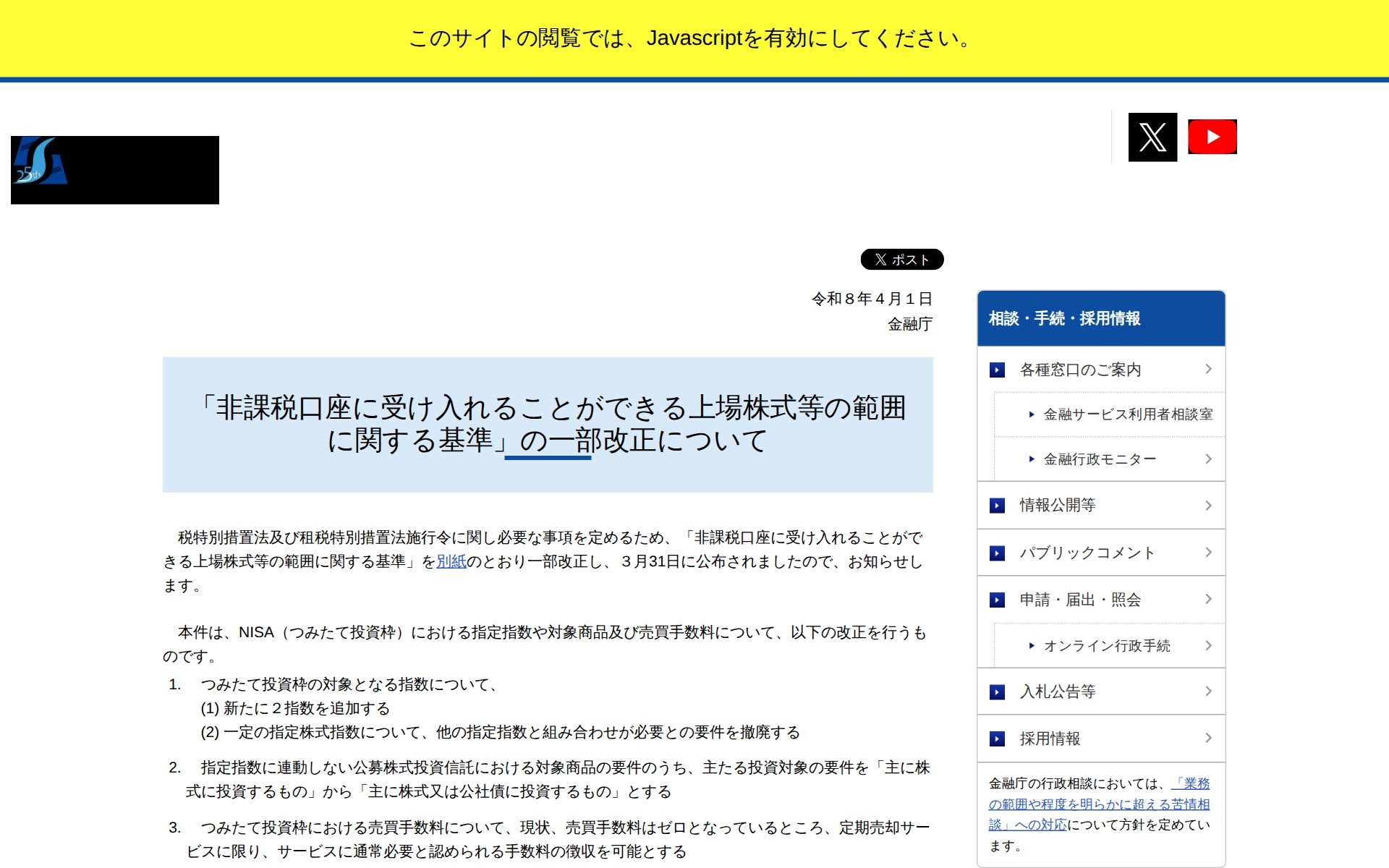Select the 採用情報 sidebar menu item

1050,739
